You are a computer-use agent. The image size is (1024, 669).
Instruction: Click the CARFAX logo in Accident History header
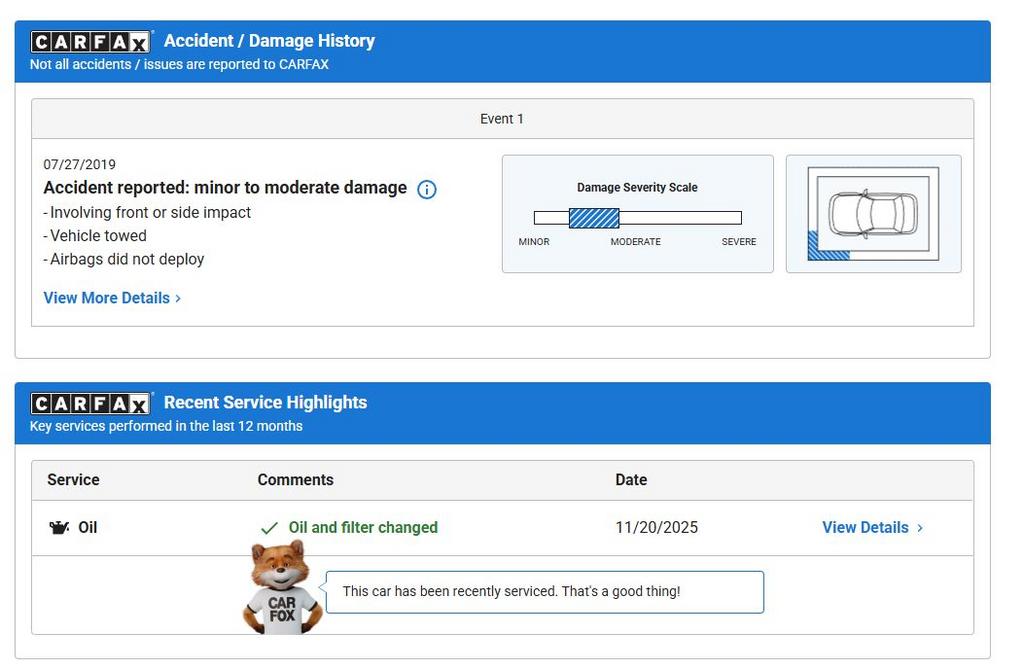coord(90,41)
